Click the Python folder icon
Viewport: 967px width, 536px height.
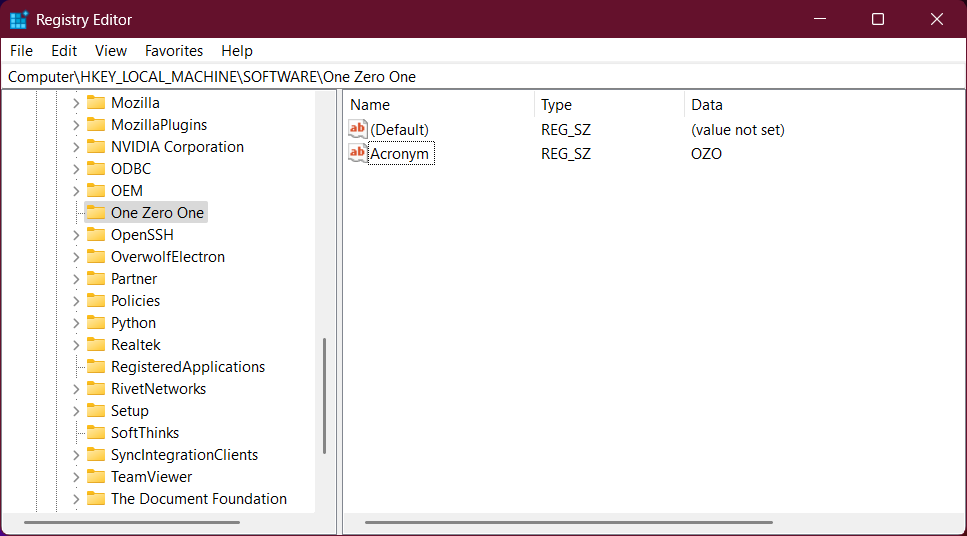(96, 323)
